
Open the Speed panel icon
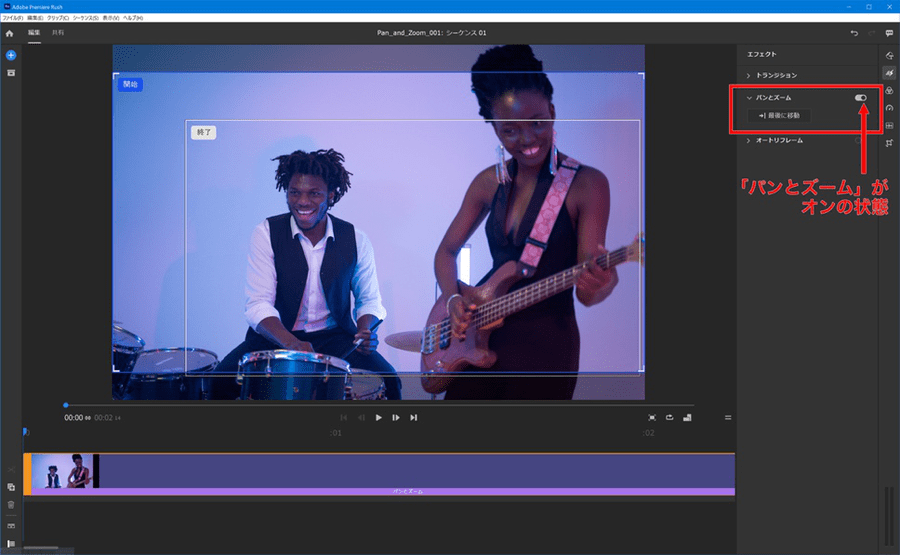pyautogui.click(x=889, y=108)
